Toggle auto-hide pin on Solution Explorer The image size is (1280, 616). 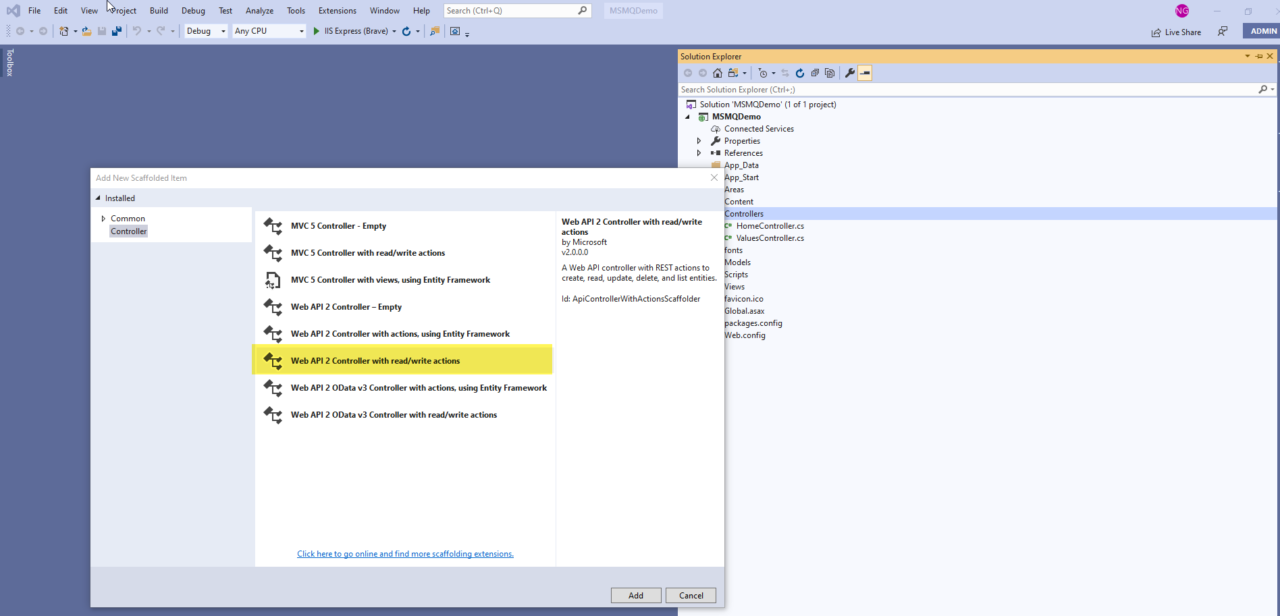(x=1258, y=56)
